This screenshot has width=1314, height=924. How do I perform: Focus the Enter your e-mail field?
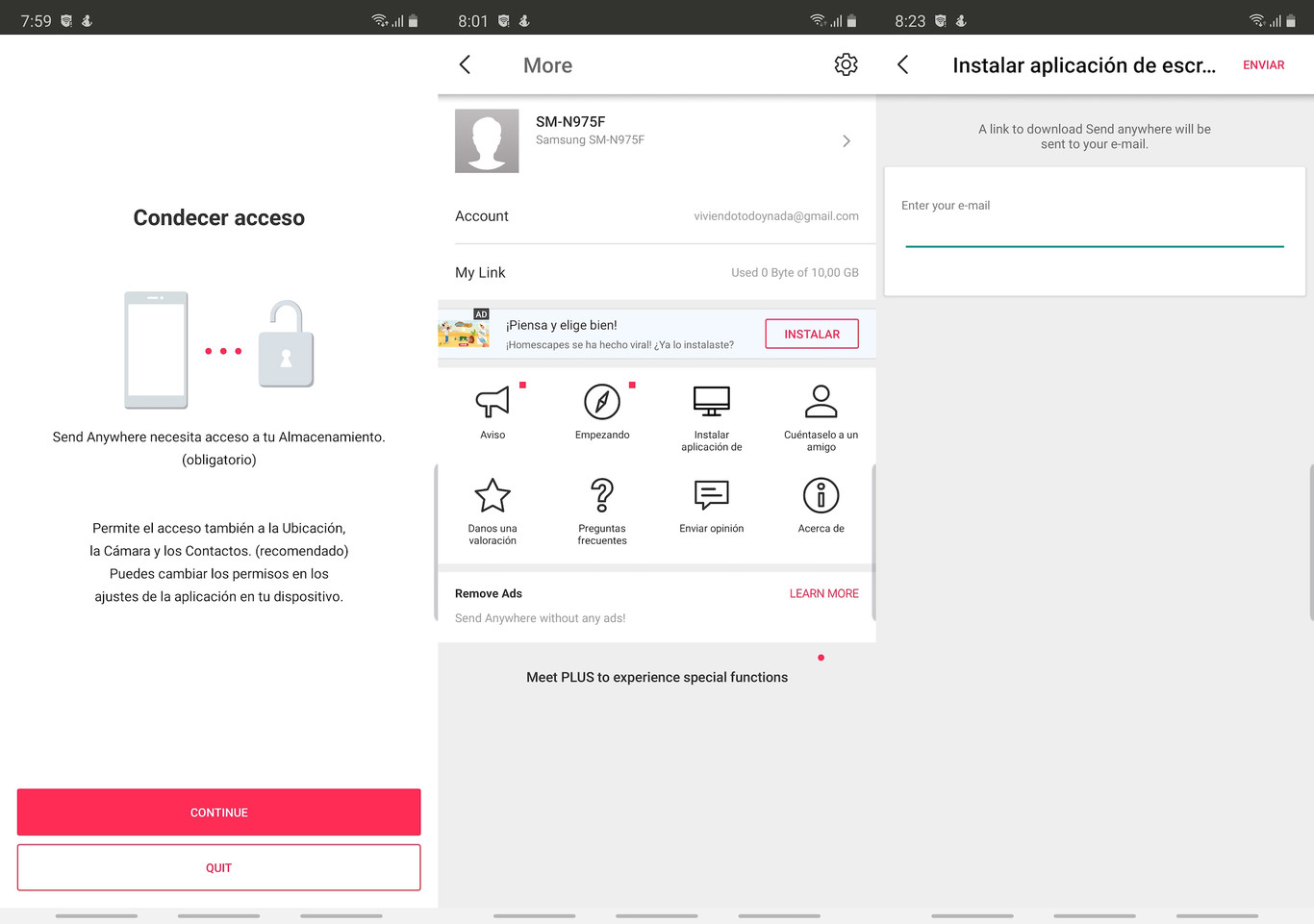coord(1094,231)
